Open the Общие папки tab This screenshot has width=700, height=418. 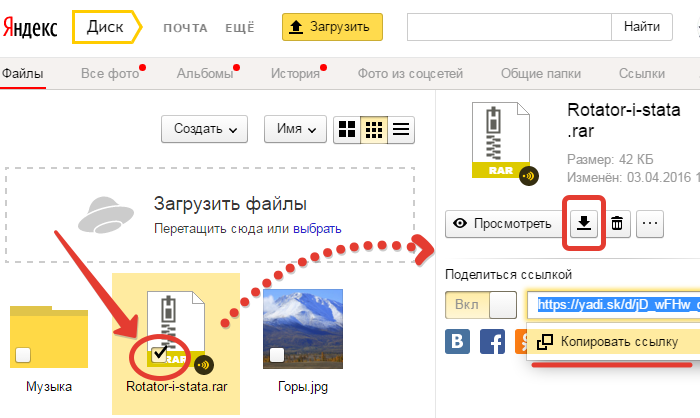pyautogui.click(x=541, y=73)
